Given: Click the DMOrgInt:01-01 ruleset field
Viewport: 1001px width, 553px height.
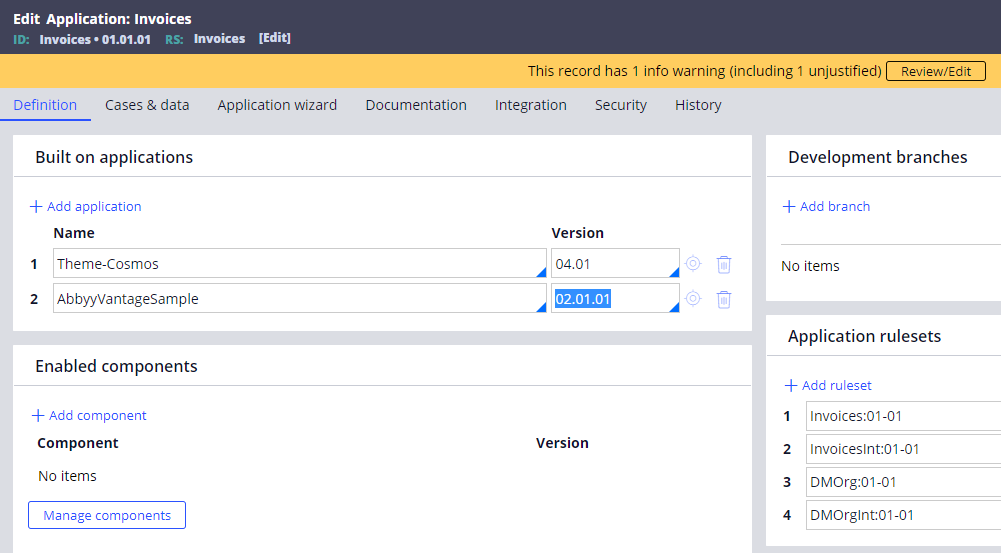Looking at the screenshot, I should [903, 515].
